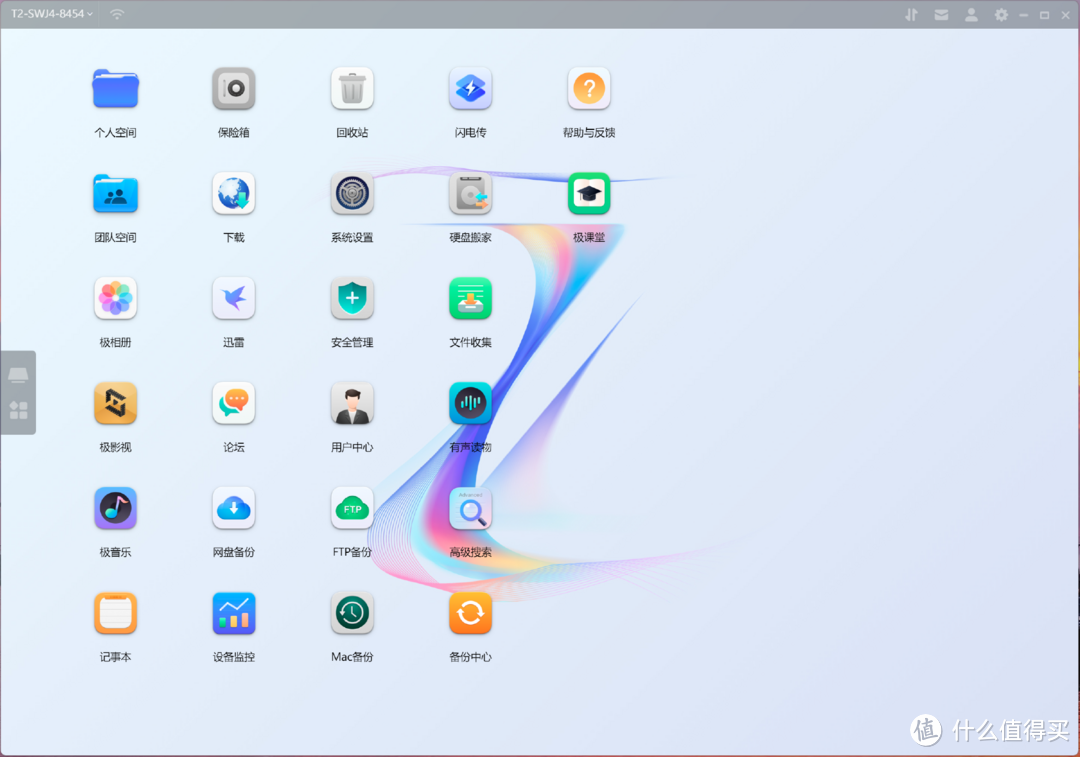Open the 回收站 recycle bin

point(352,89)
